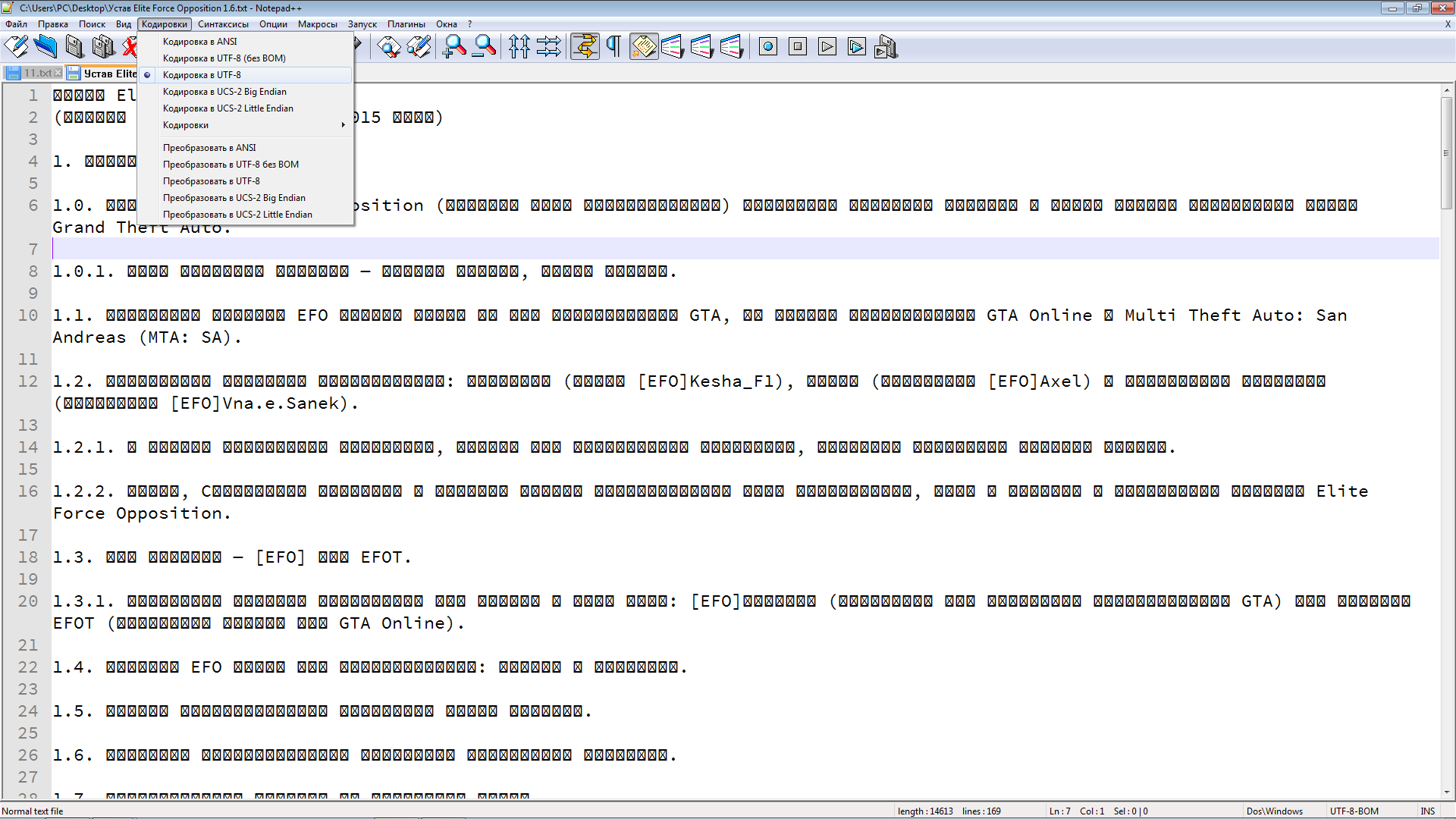Expand the Кодировки submenu

click(x=246, y=125)
